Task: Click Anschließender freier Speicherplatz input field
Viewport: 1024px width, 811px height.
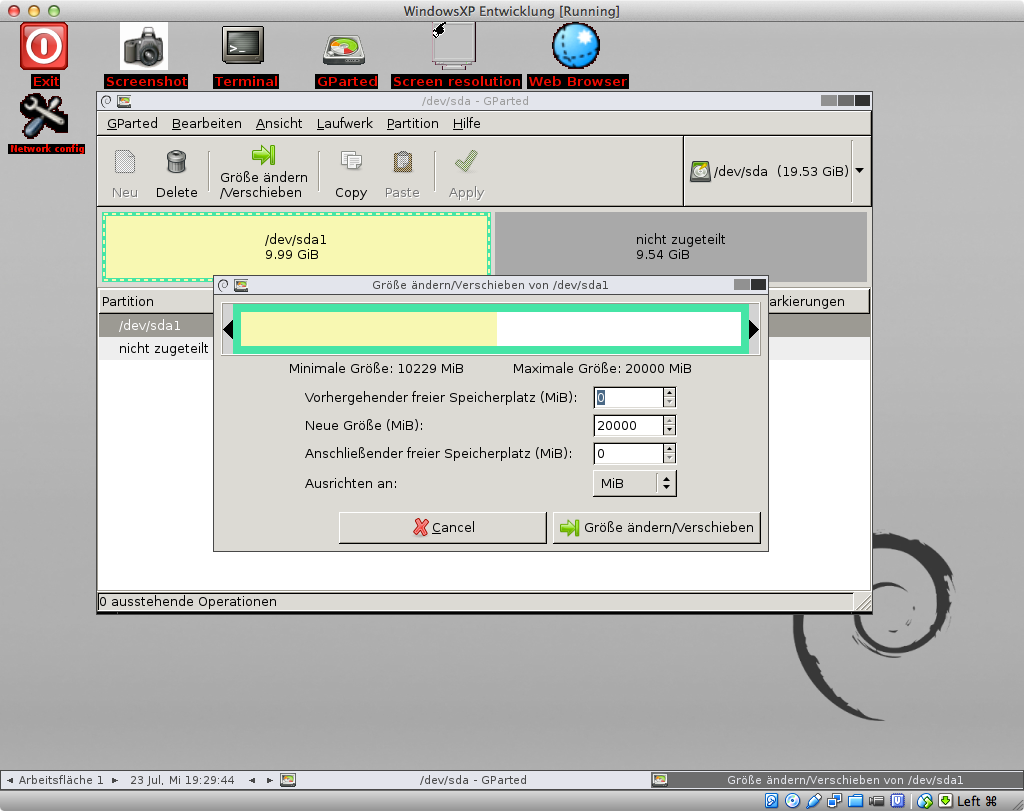Action: click(628, 454)
